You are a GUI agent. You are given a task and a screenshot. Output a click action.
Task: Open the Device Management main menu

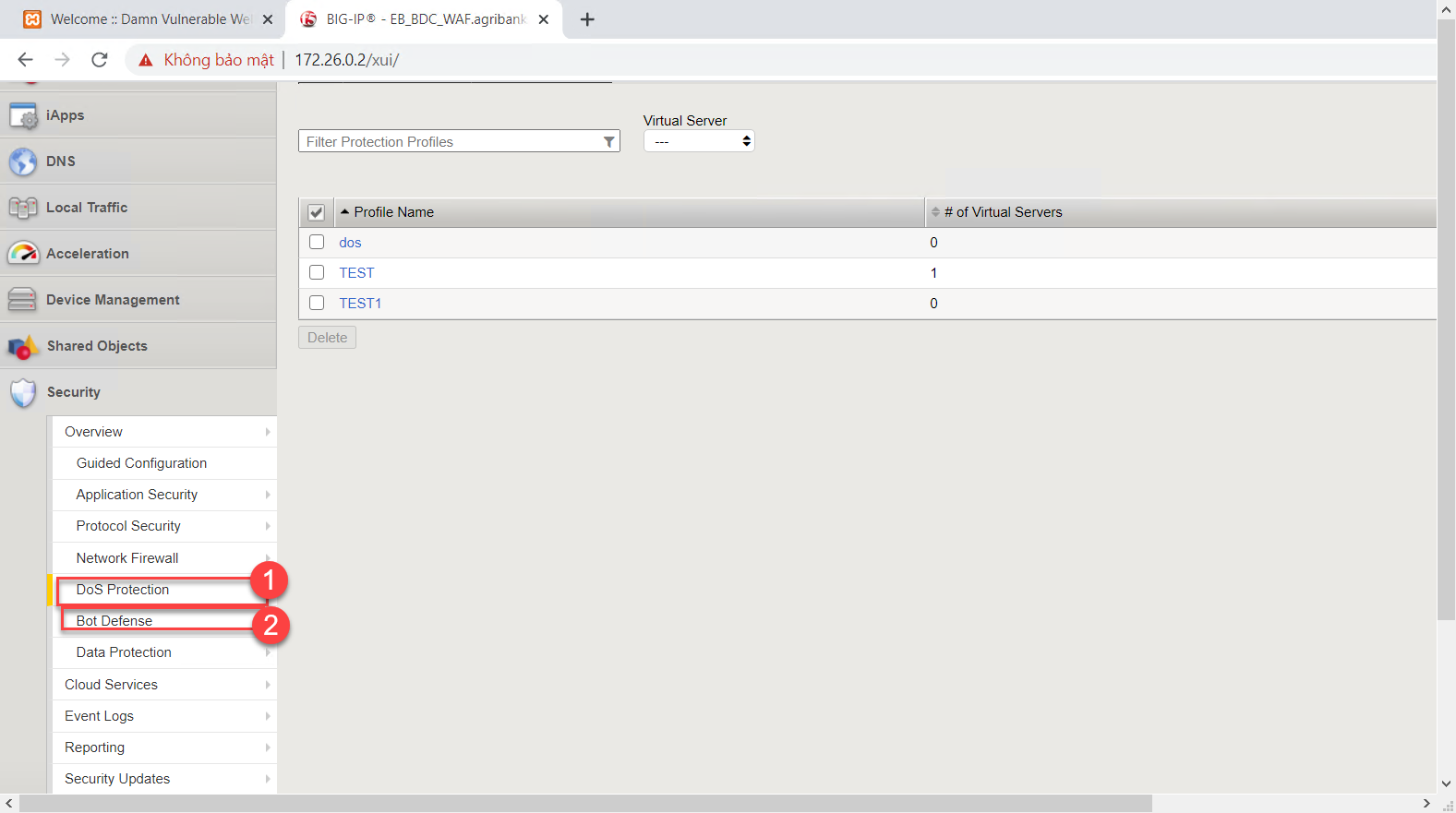138,300
